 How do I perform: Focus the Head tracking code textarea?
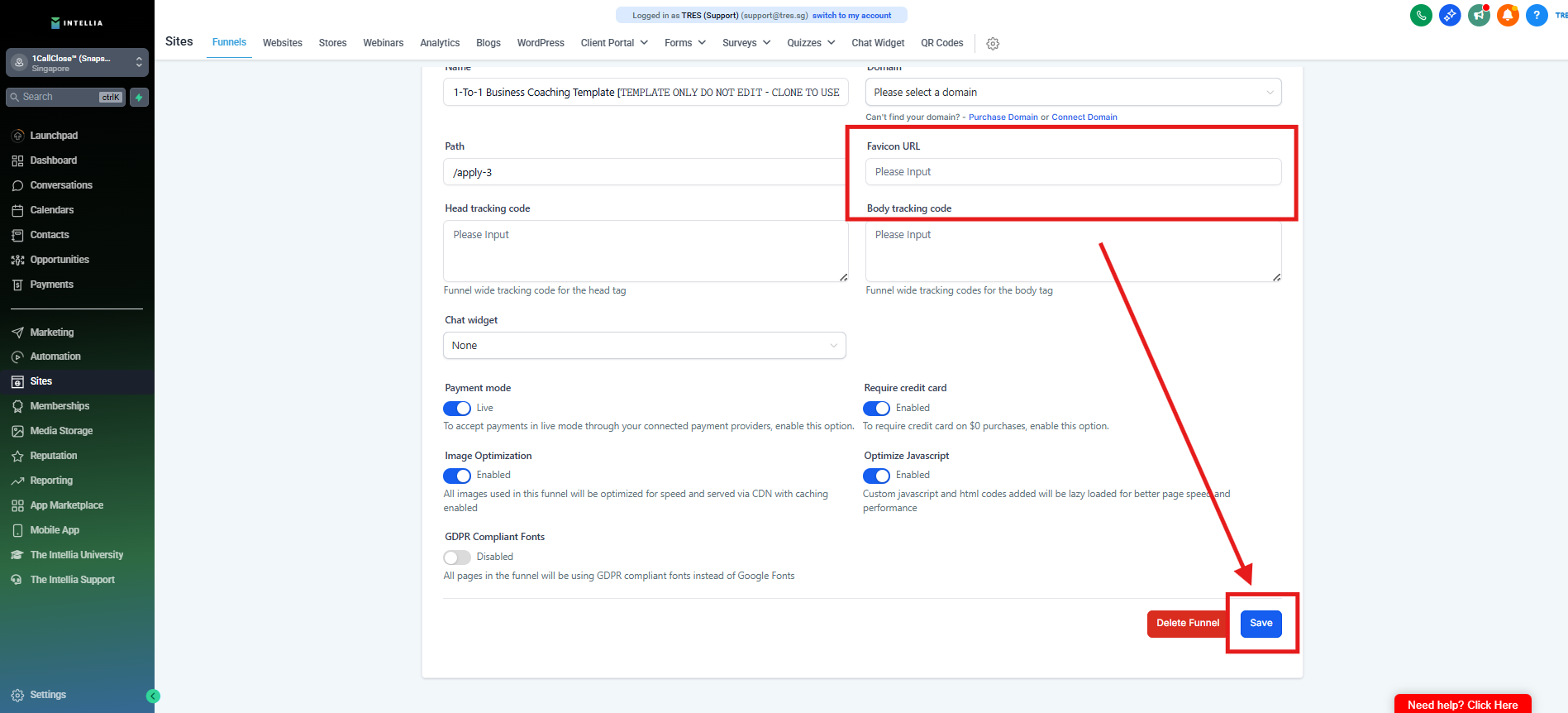[x=646, y=251]
